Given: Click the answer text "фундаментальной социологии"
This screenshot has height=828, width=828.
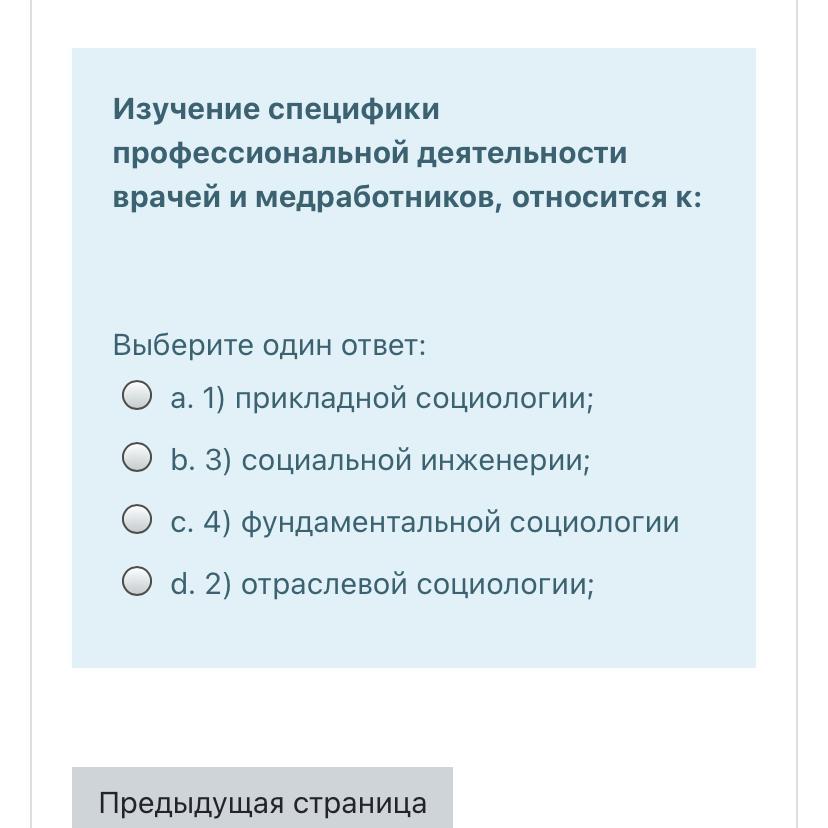Looking at the screenshot, I should point(460,522).
